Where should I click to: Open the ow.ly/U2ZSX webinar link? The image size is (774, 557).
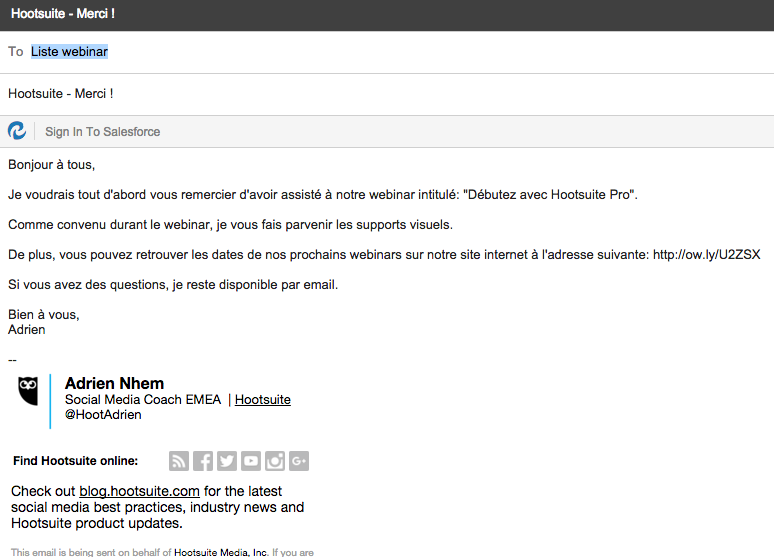pos(706,255)
